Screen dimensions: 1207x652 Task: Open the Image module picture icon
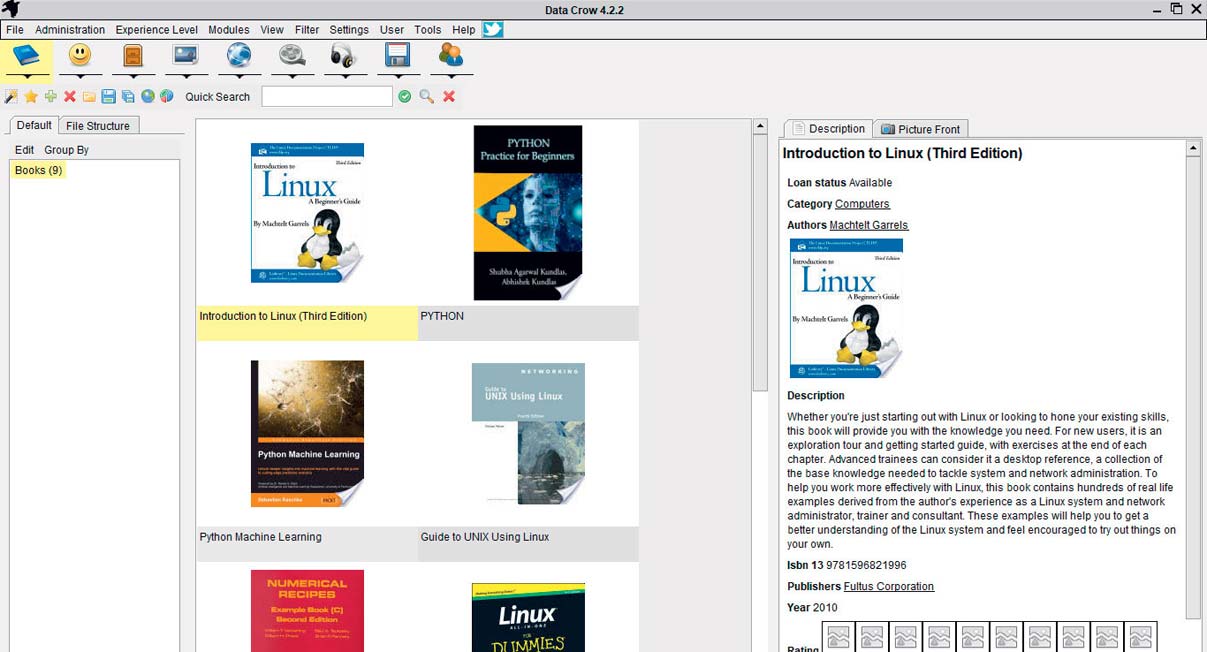click(x=186, y=55)
